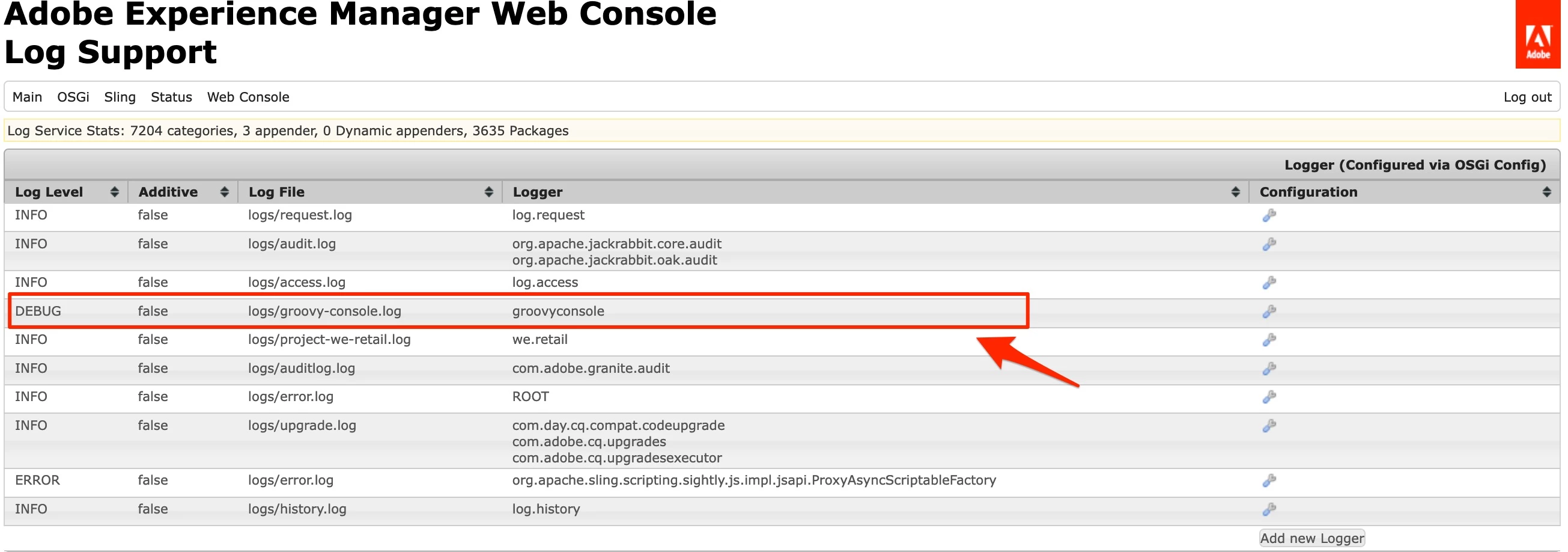Screen dimensions: 1568x552
Task: Click logs/upgrade.log file cell
Action: click(302, 425)
